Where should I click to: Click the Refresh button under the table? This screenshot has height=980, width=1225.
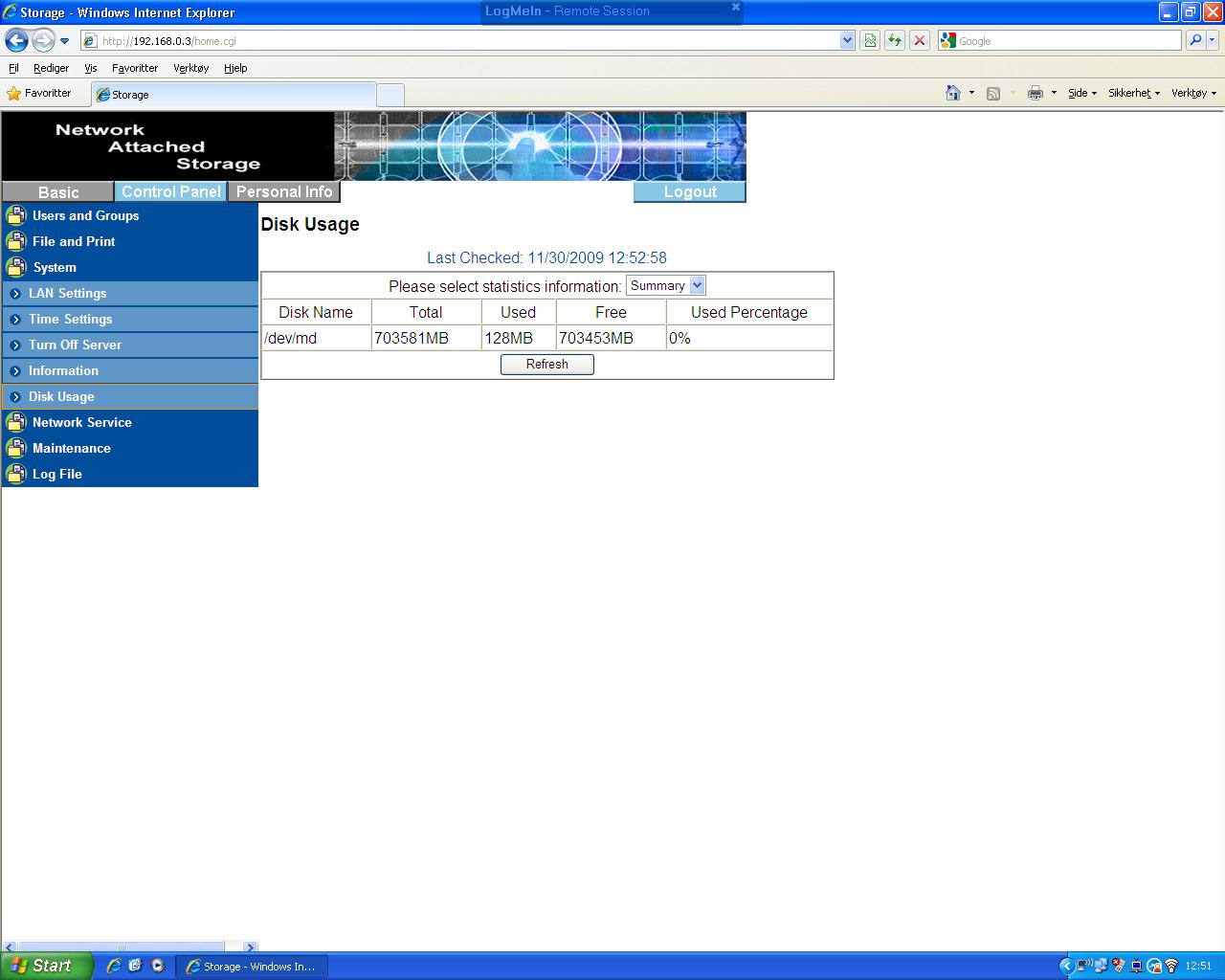tap(547, 365)
